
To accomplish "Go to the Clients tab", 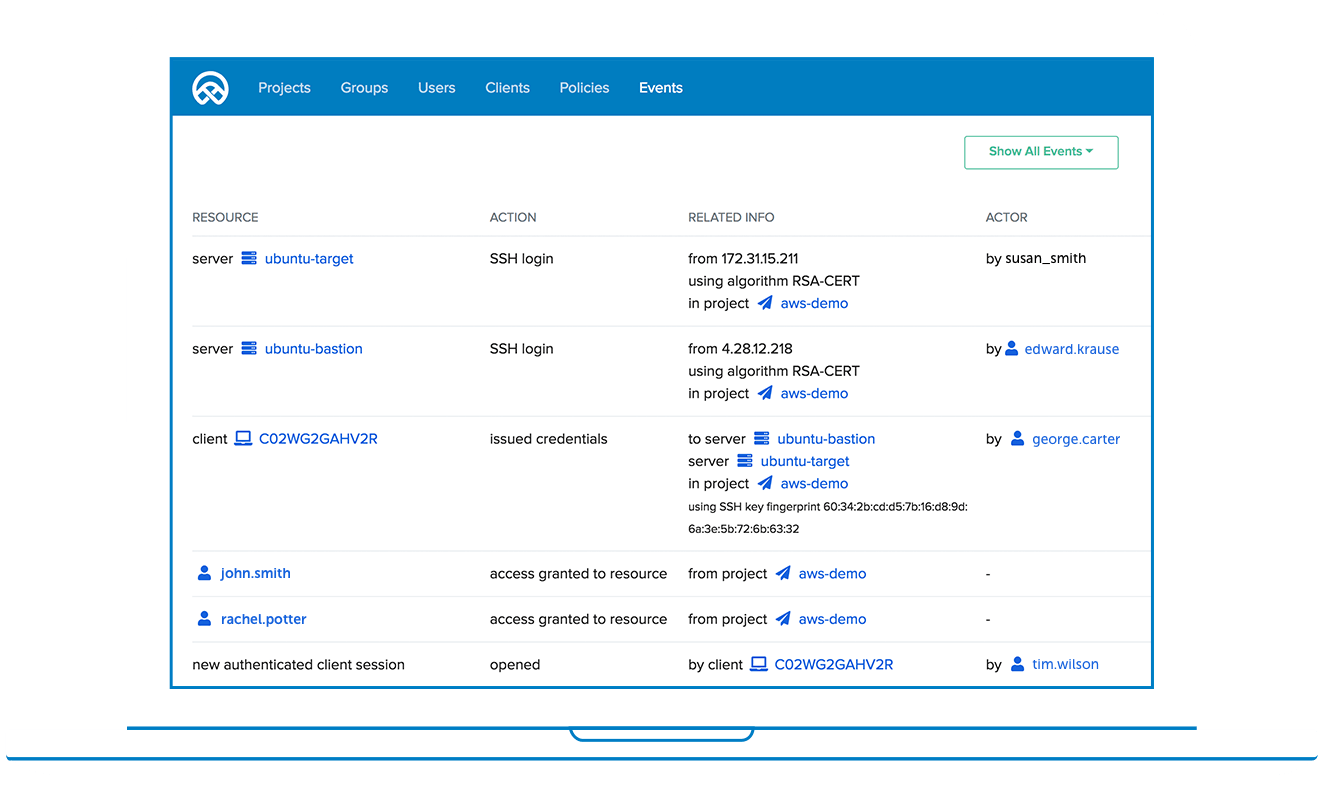I will point(507,88).
